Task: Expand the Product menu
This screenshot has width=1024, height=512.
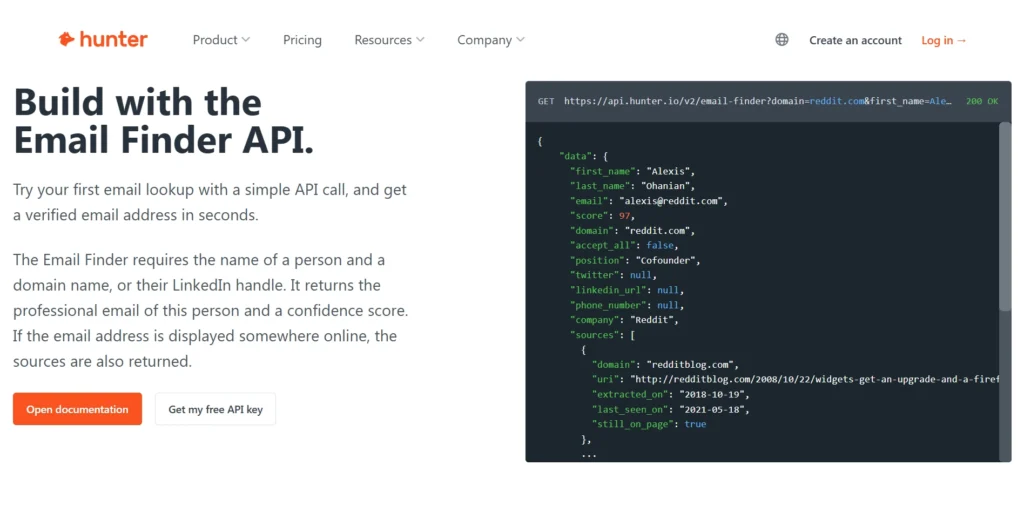Action: click(x=221, y=40)
